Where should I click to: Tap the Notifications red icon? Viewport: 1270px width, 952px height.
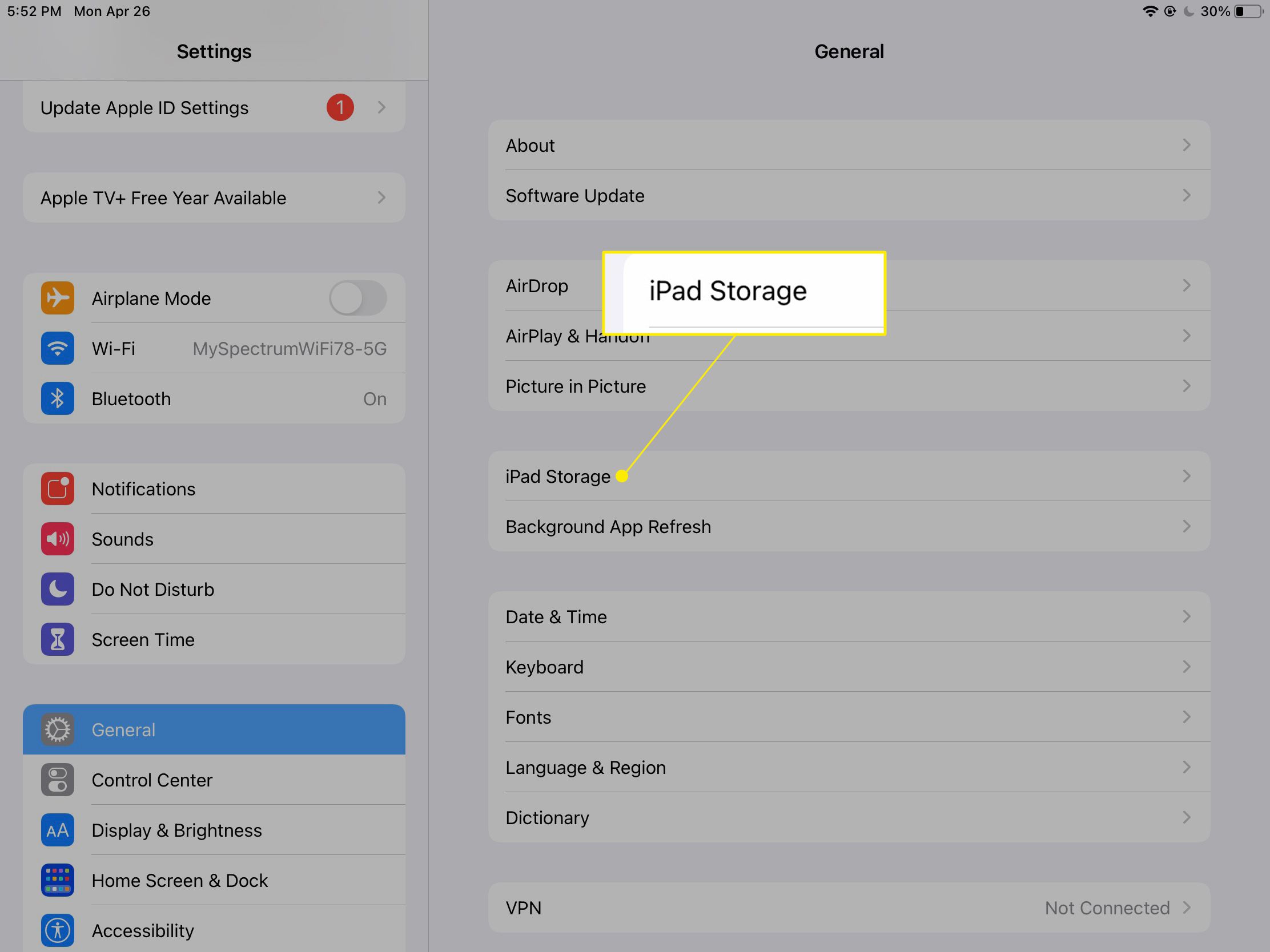58,489
